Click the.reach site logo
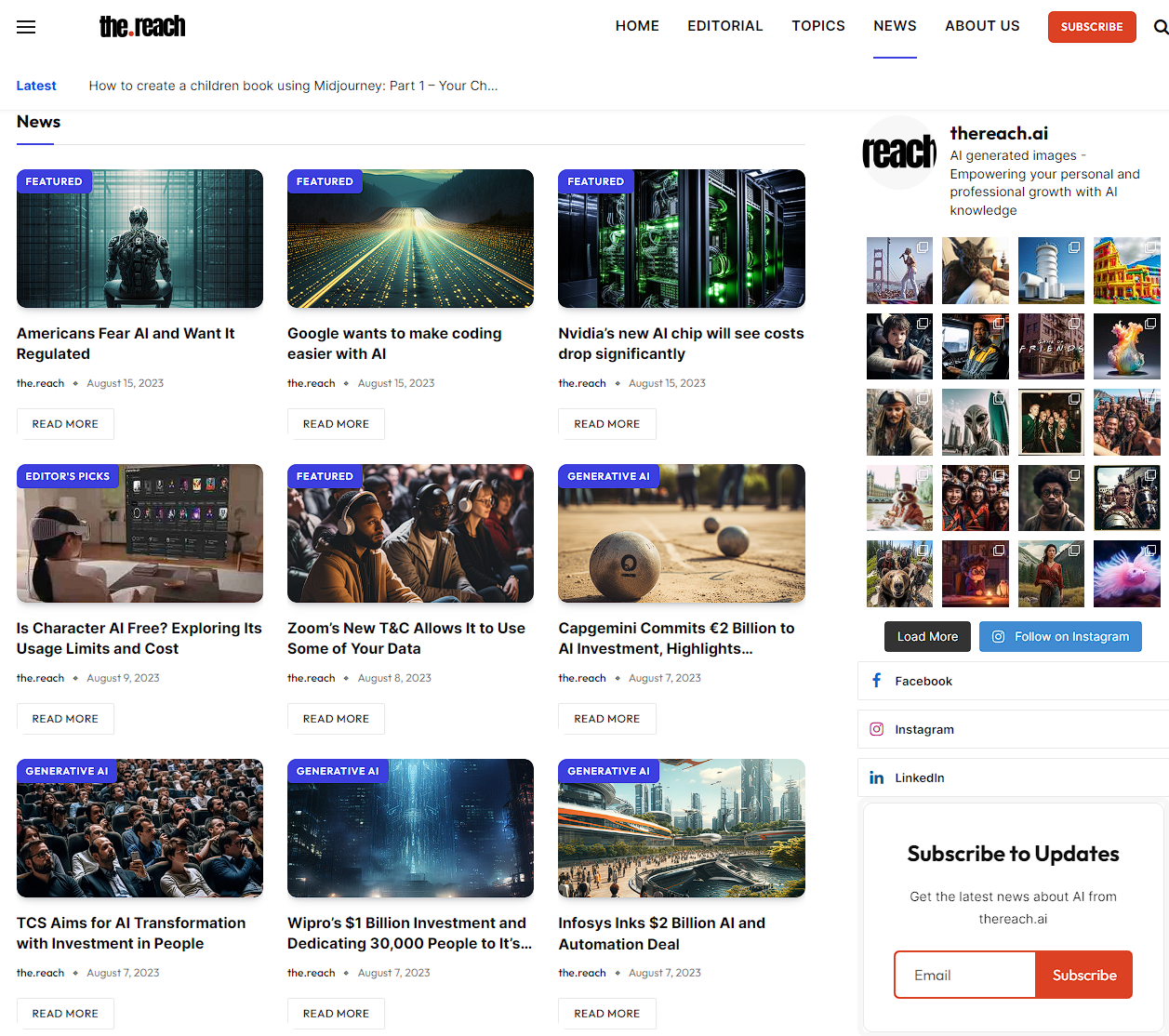Screen dimensions: 1169x1036 click(142, 26)
